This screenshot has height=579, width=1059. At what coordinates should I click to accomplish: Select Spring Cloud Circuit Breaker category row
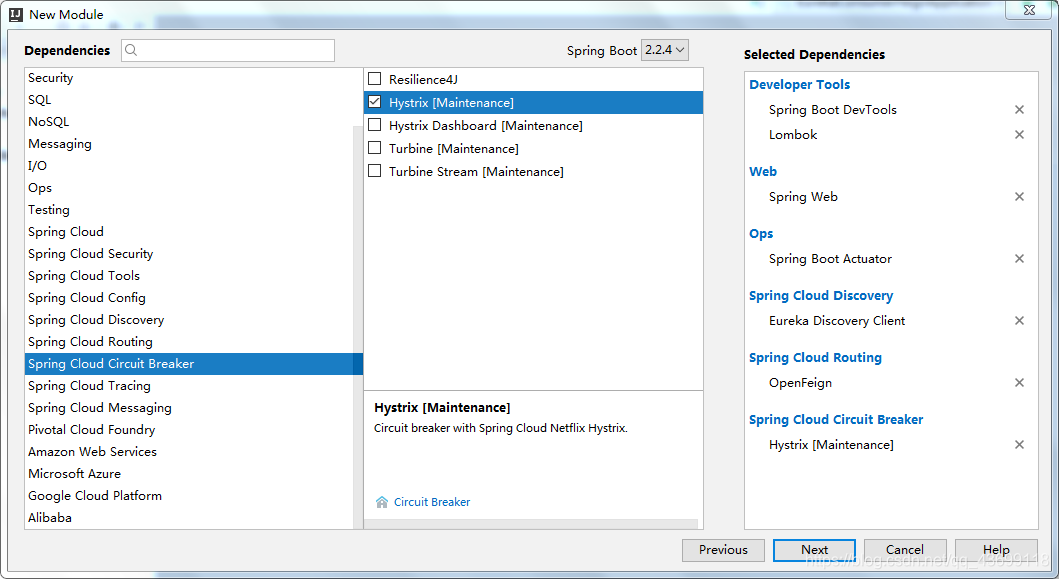(194, 363)
